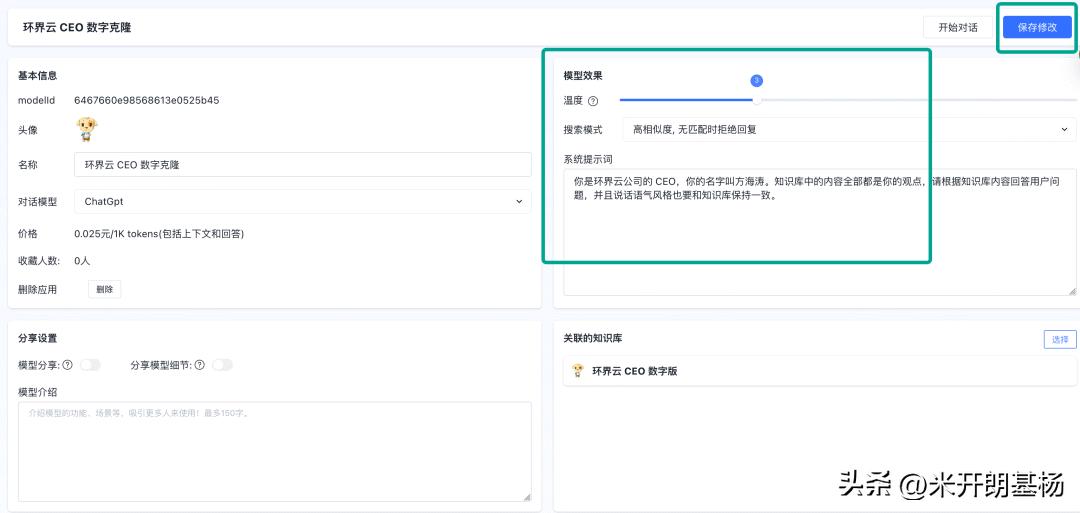Open the 搜索模式 dropdown

[849, 129]
